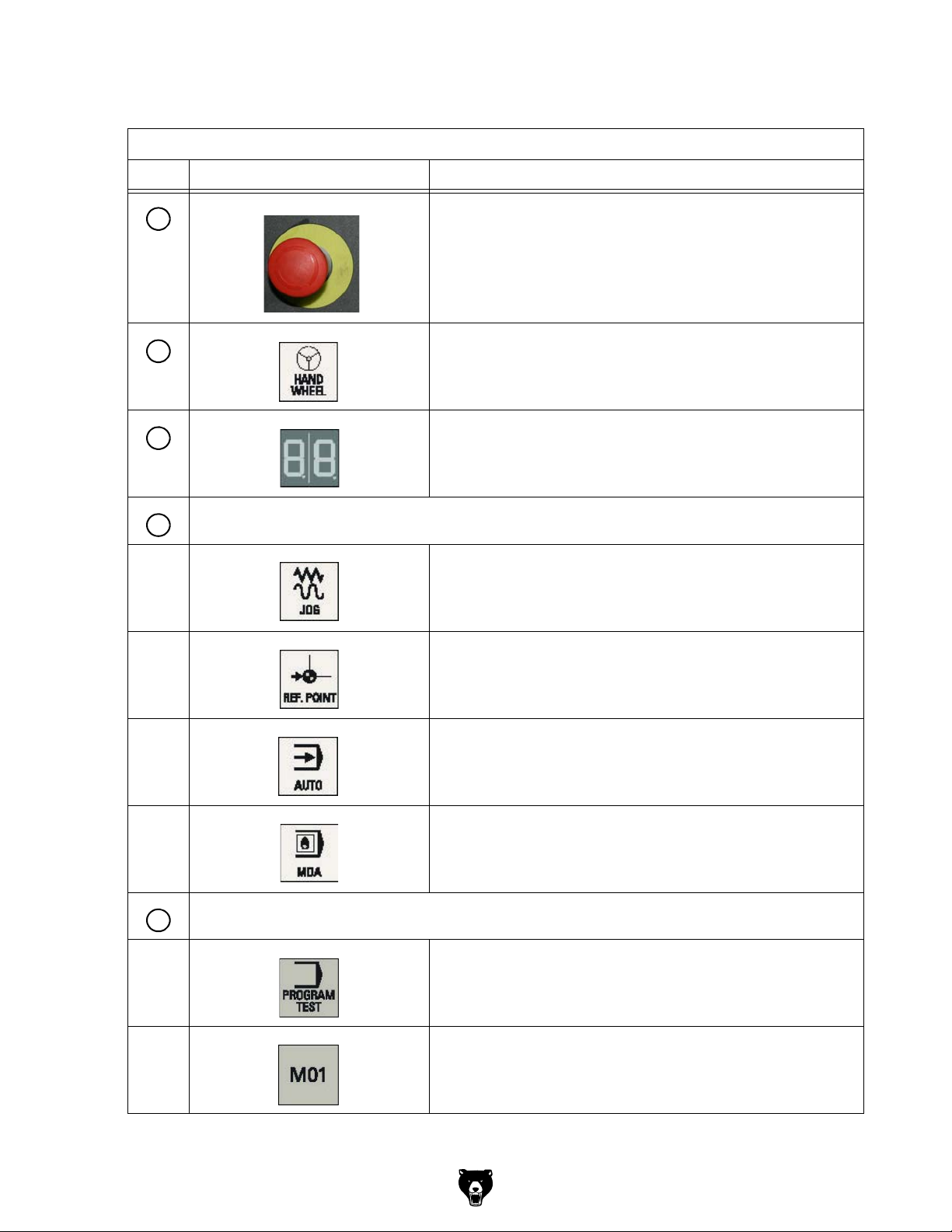
Task: Click the M01 key icon
Action: 309,1075
